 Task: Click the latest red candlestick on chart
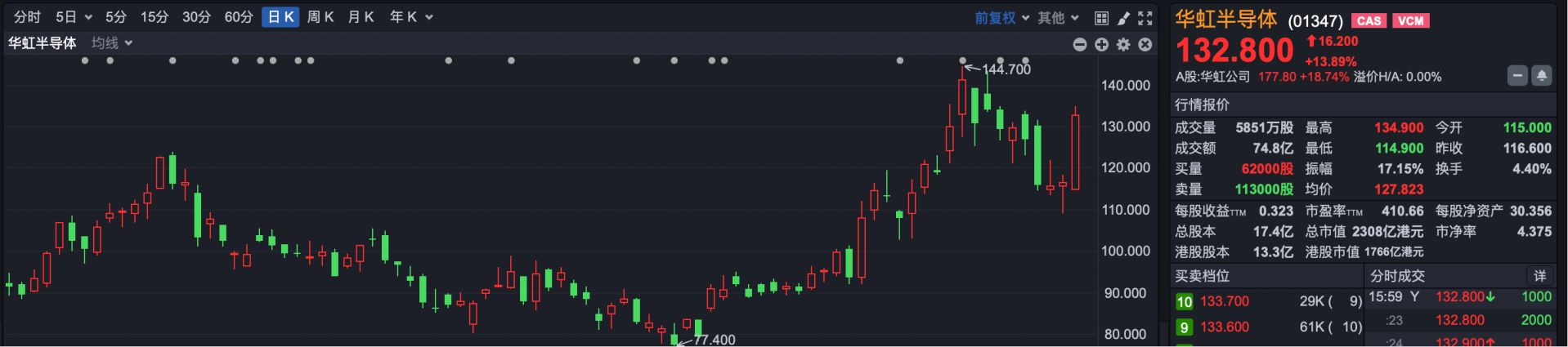point(1075,152)
